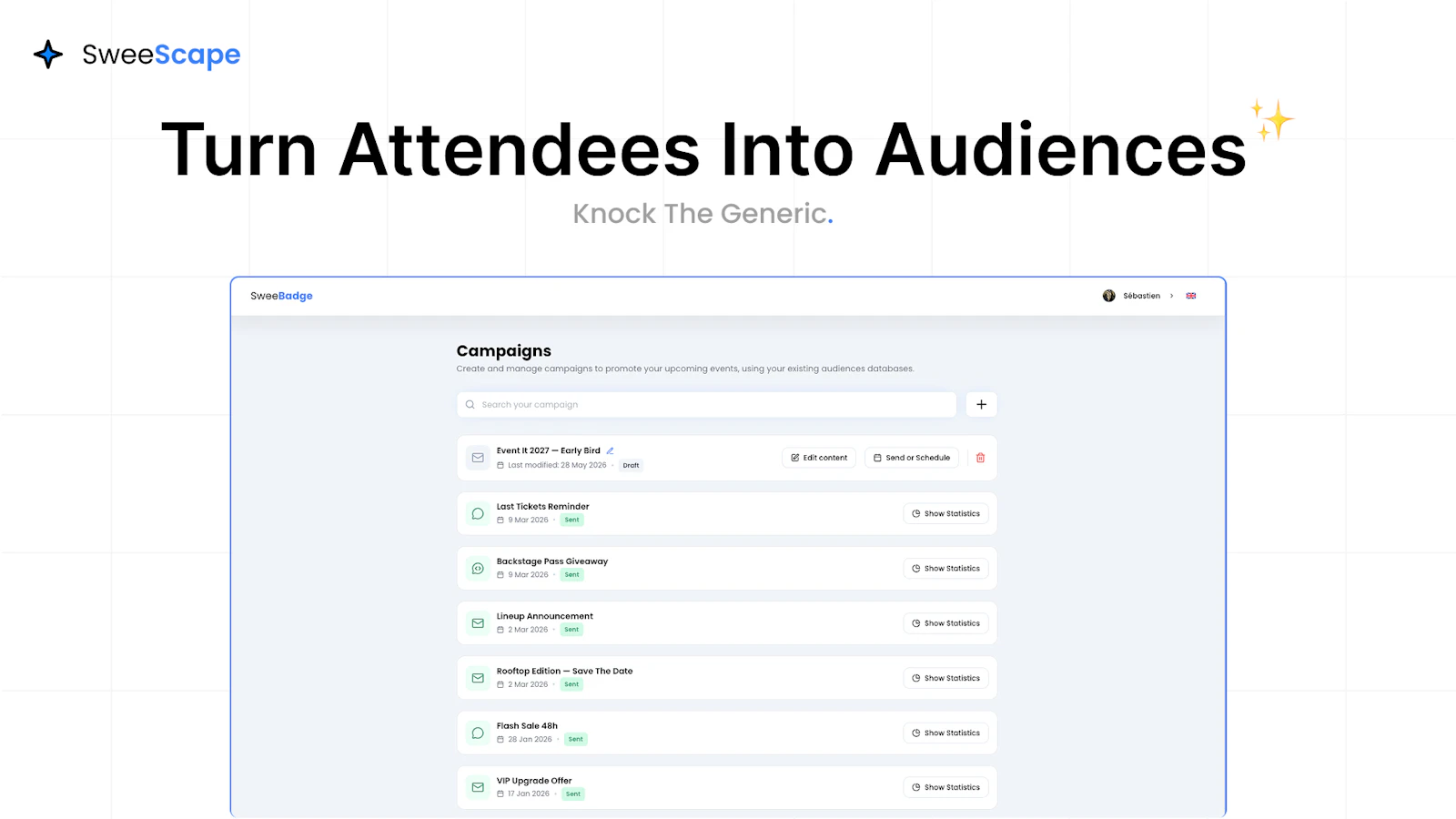This screenshot has width=1456, height=819.
Task: Click Event It 2027 — Early Bird title
Action: pyautogui.click(x=548, y=450)
